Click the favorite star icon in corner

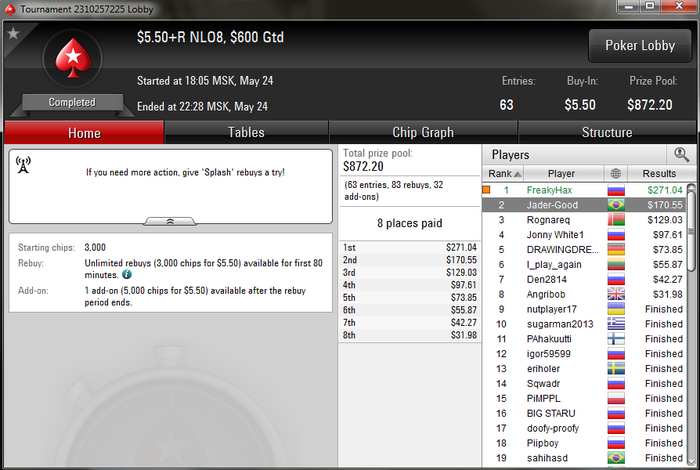[13, 33]
